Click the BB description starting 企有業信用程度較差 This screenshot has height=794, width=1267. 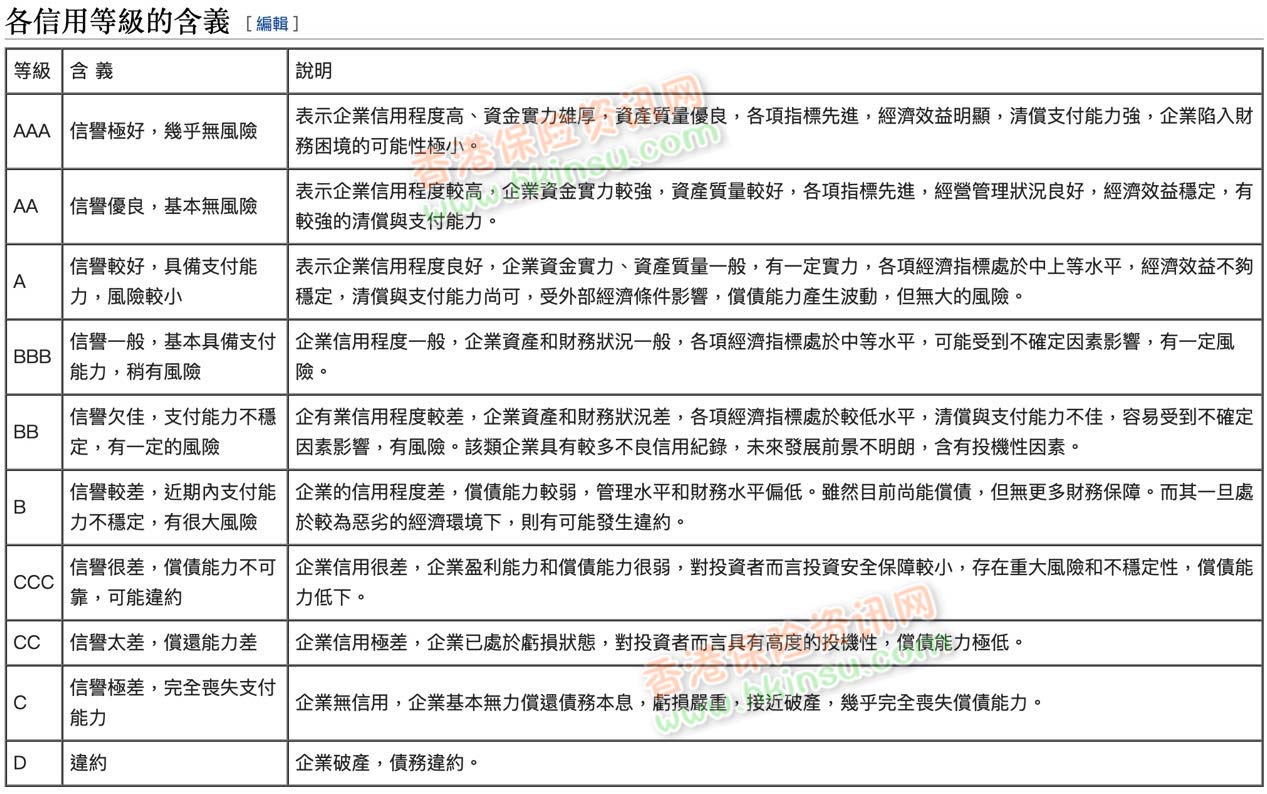tap(774, 431)
